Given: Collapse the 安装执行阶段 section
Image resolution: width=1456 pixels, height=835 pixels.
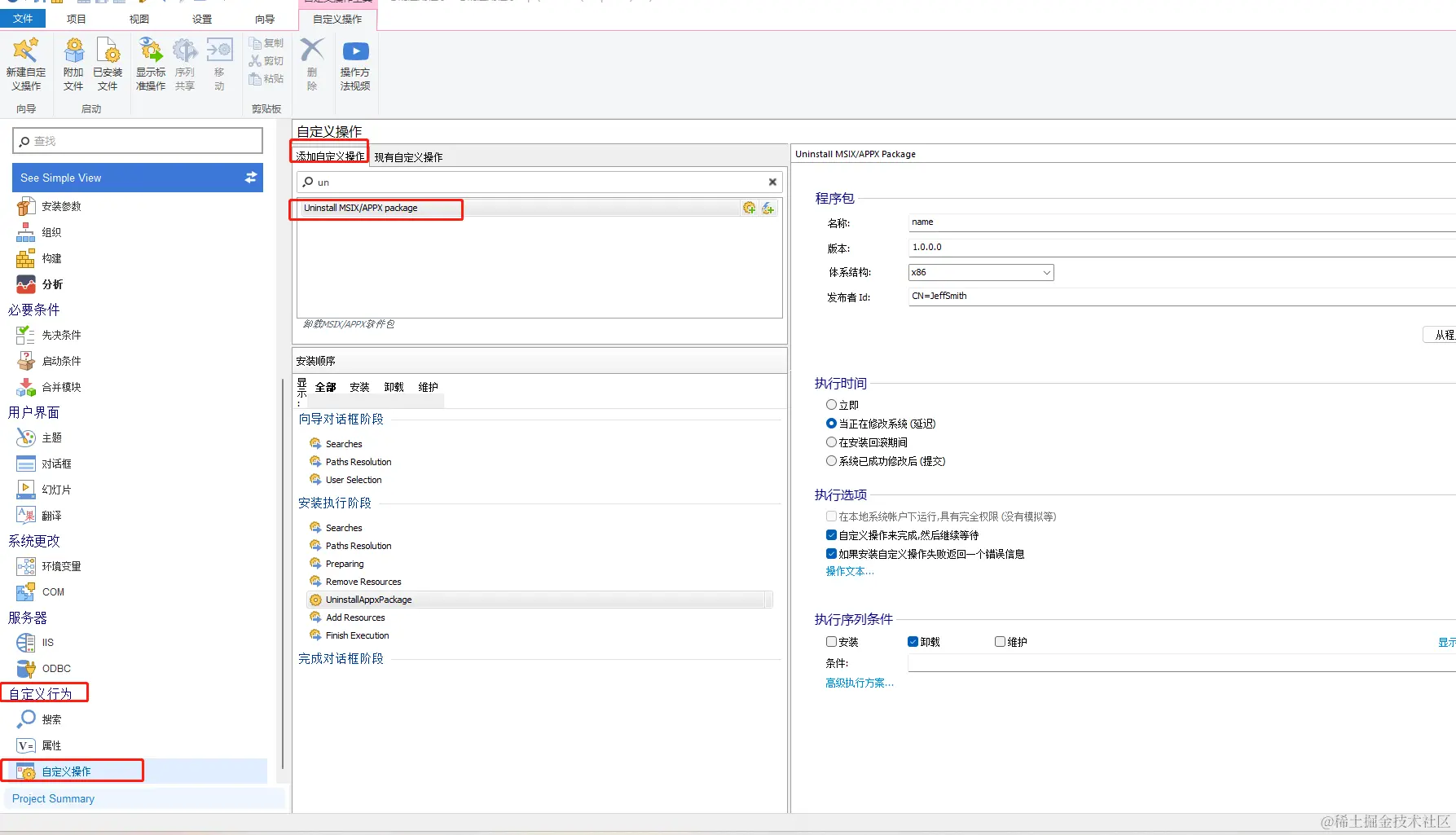Looking at the screenshot, I should (x=335, y=503).
